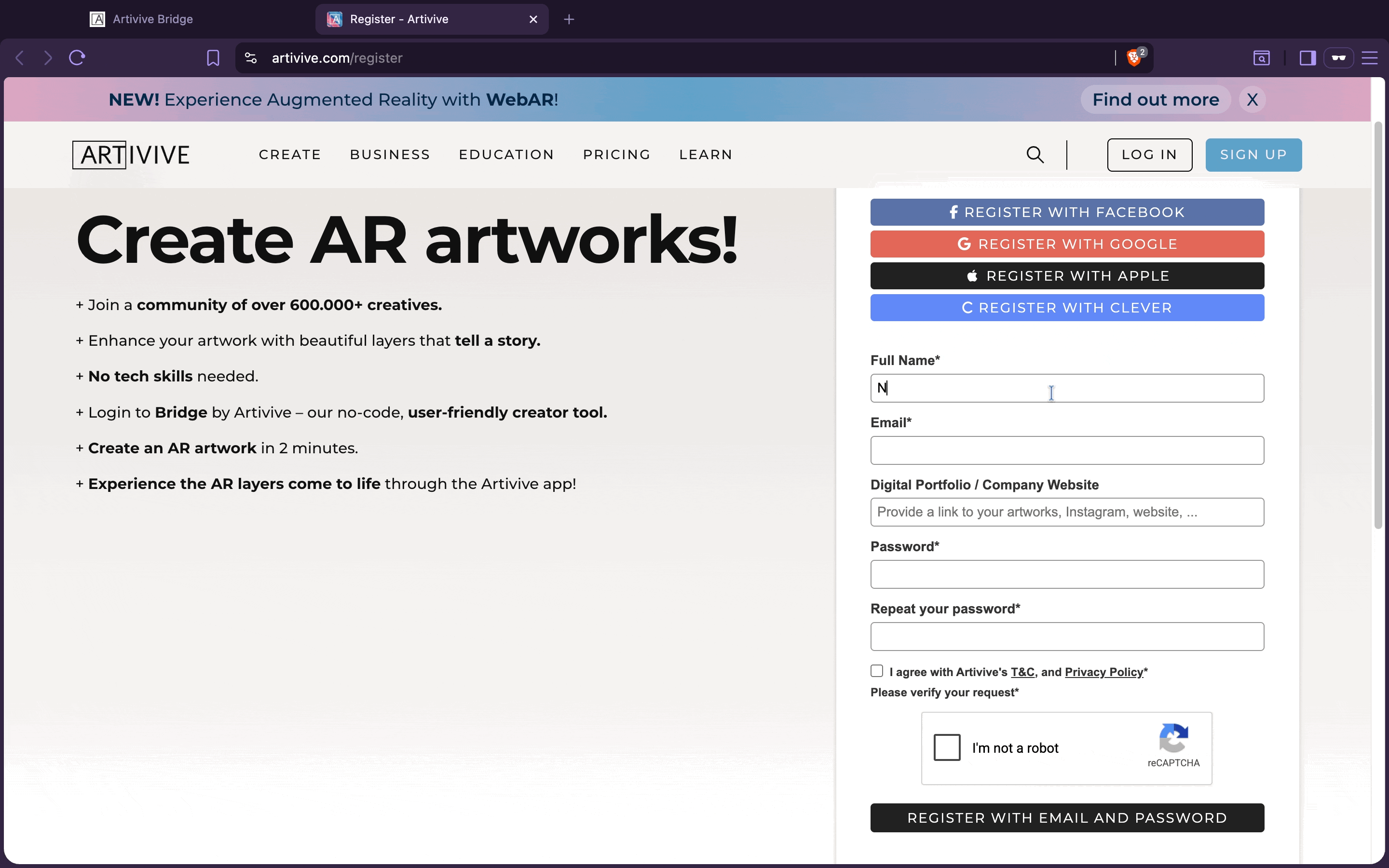Click the Find out more button

(x=1156, y=99)
